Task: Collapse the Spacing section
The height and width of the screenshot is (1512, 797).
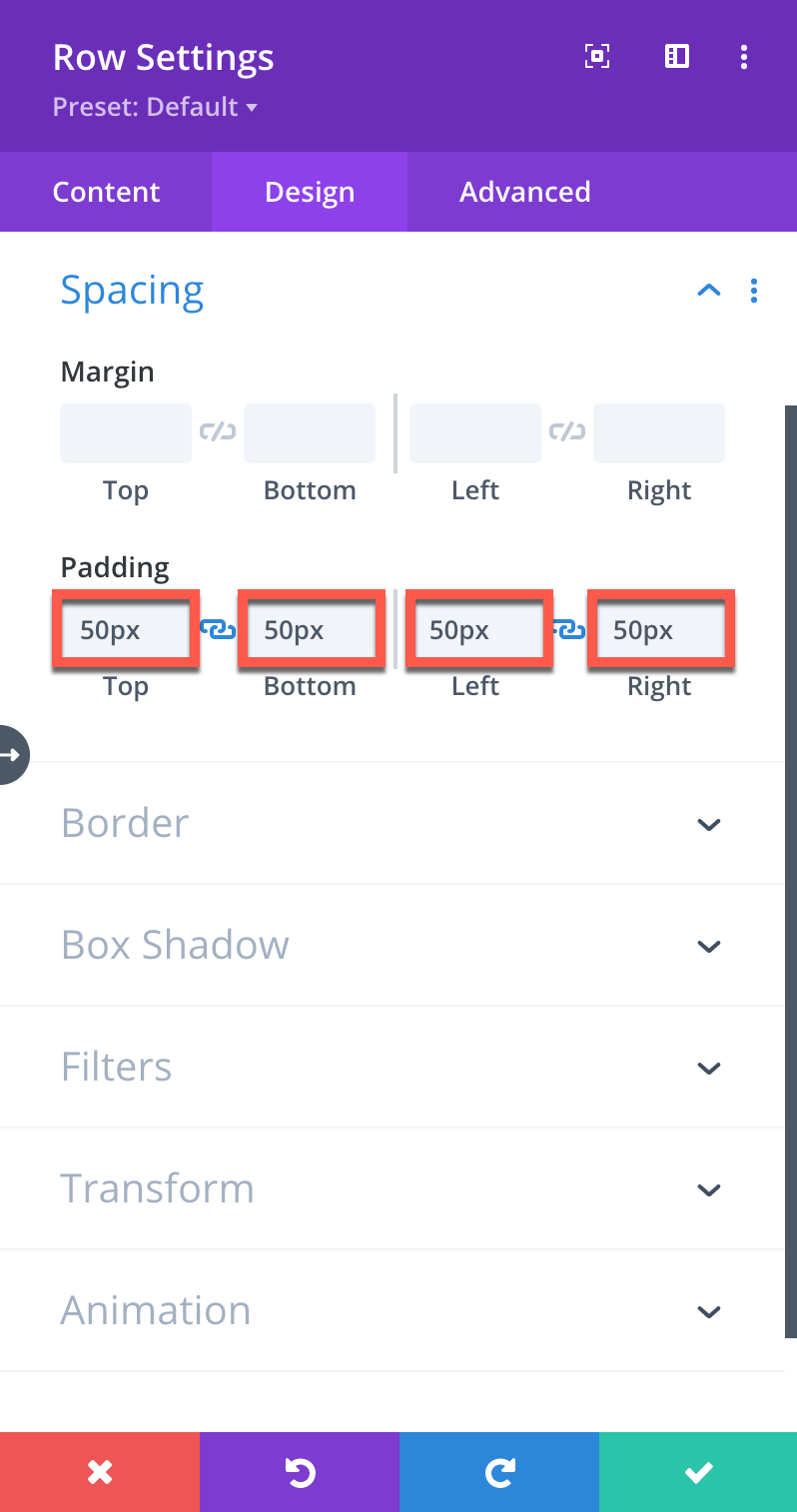Action: pos(709,291)
